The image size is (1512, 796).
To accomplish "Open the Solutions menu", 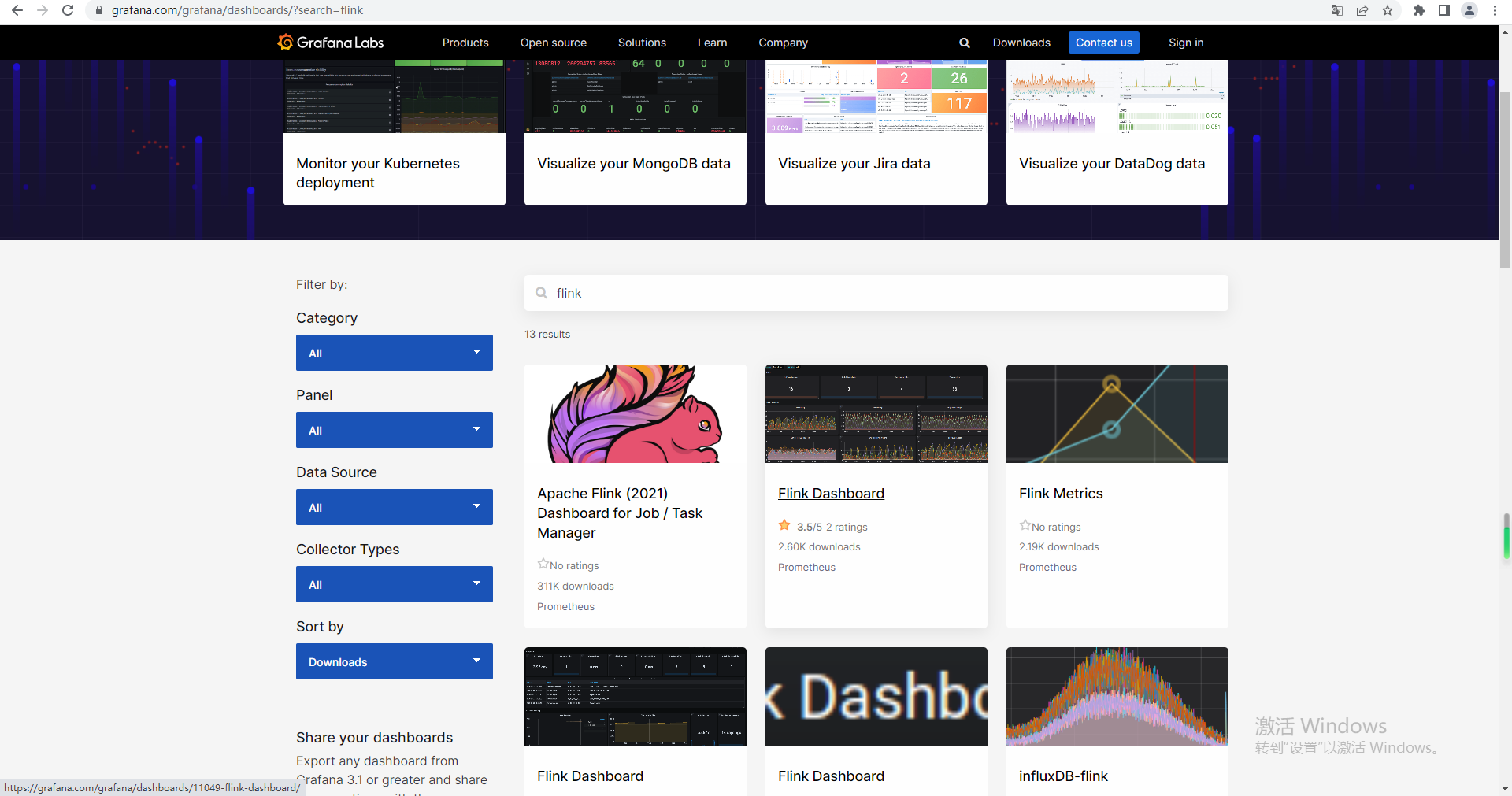I will [x=642, y=43].
